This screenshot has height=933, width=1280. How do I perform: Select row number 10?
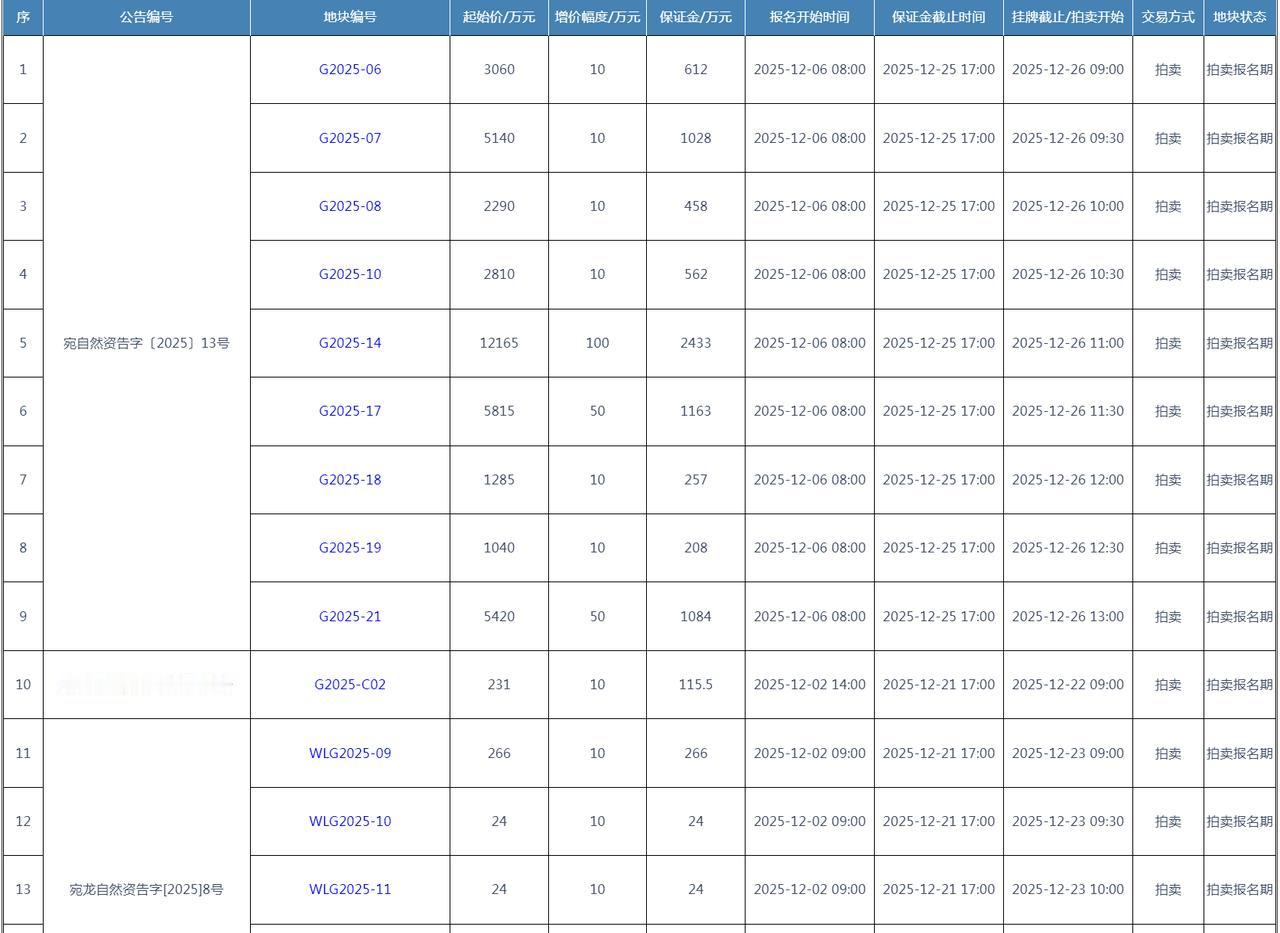23,685
